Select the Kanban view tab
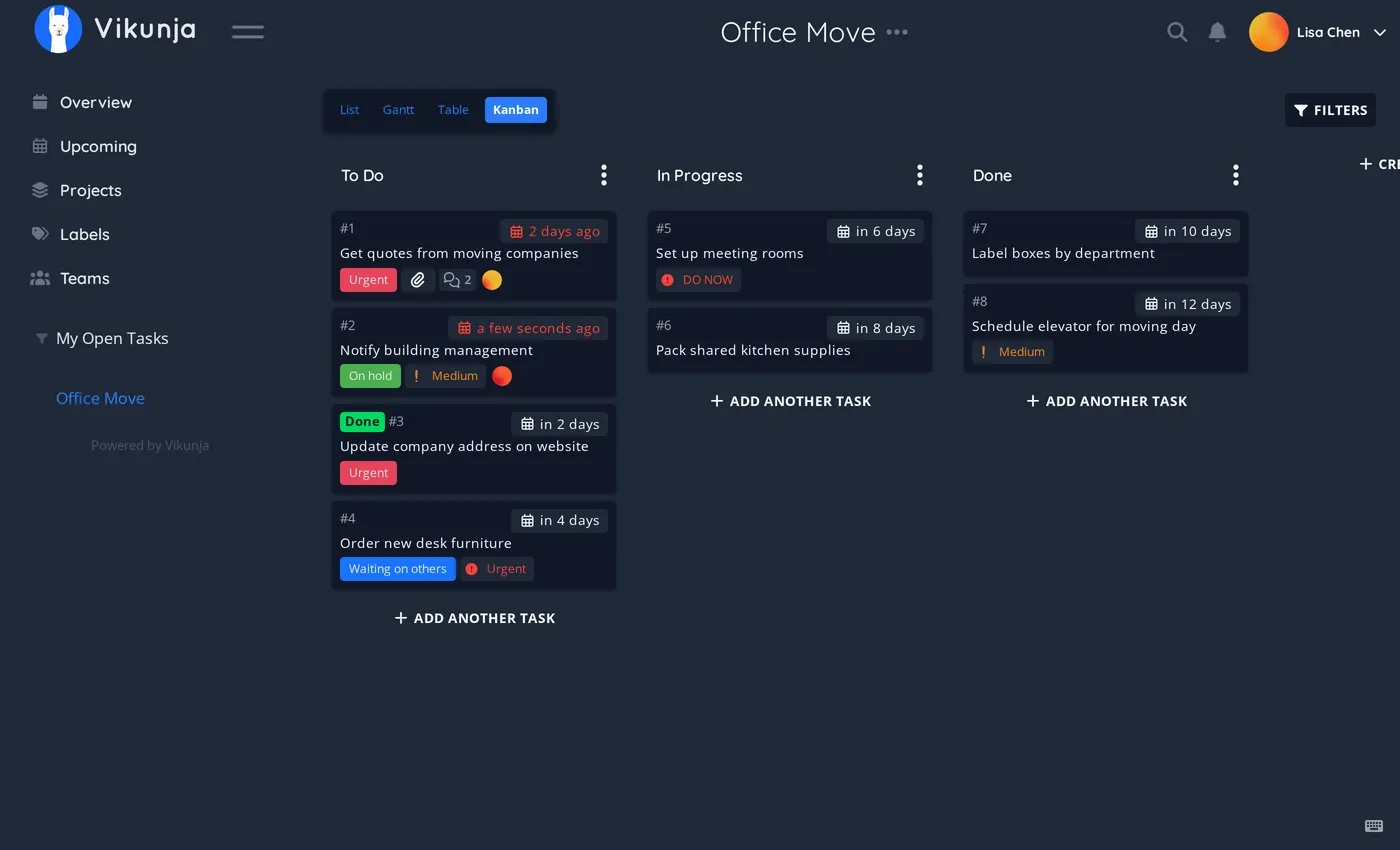This screenshot has width=1400, height=850. 516,110
